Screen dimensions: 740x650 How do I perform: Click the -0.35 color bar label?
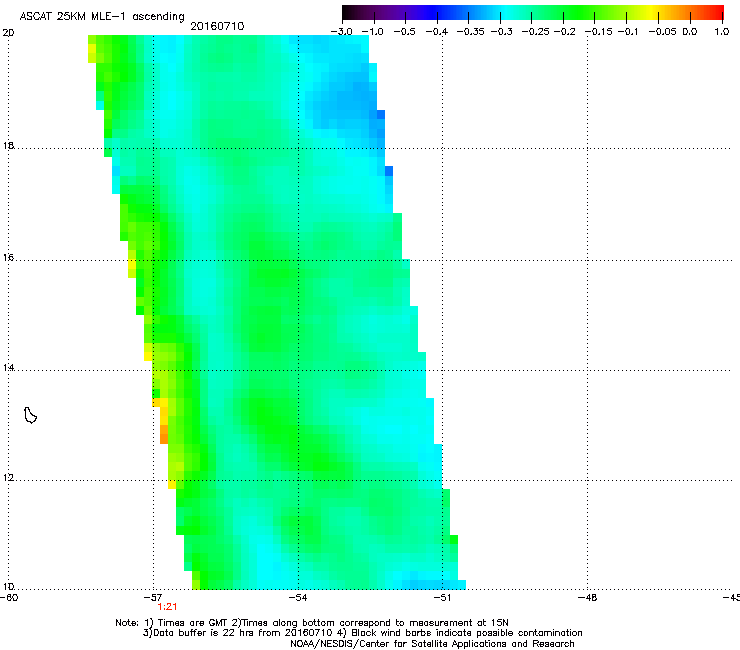(x=469, y=32)
